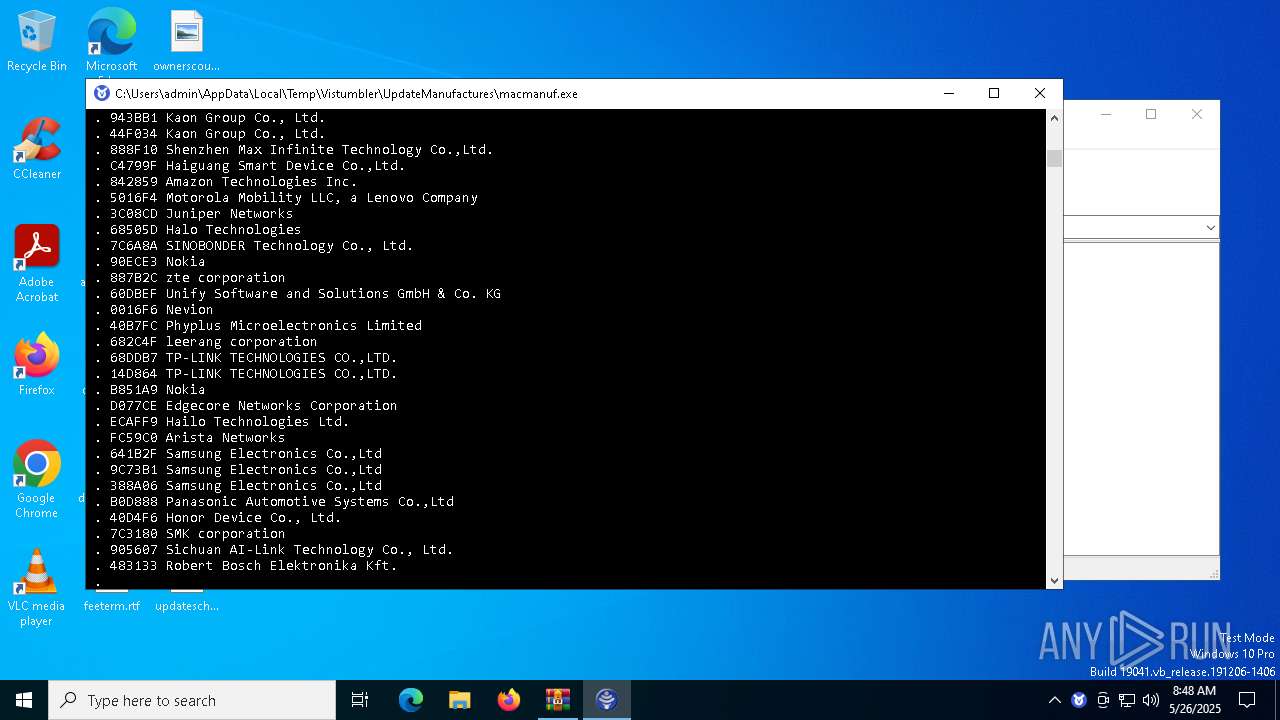Click the Arista Networks line
The image size is (1280, 720).
(190, 438)
